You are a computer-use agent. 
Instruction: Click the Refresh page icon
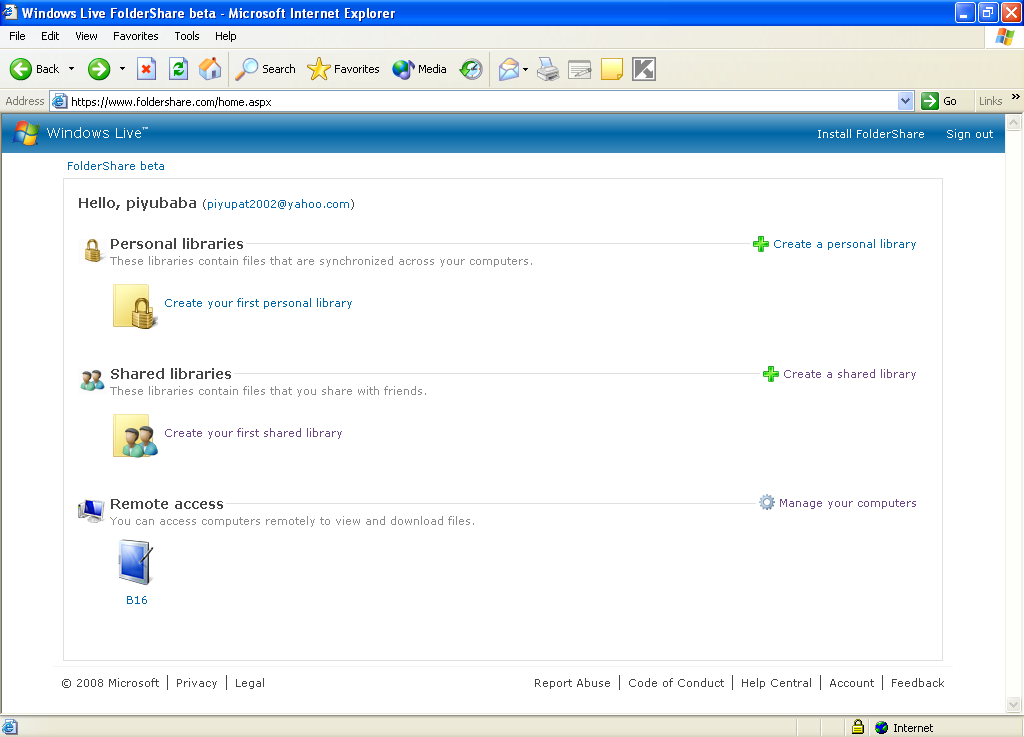click(x=178, y=69)
